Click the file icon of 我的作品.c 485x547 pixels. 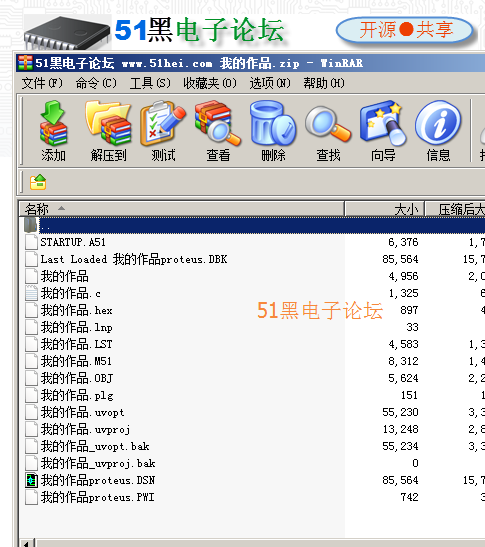31,293
